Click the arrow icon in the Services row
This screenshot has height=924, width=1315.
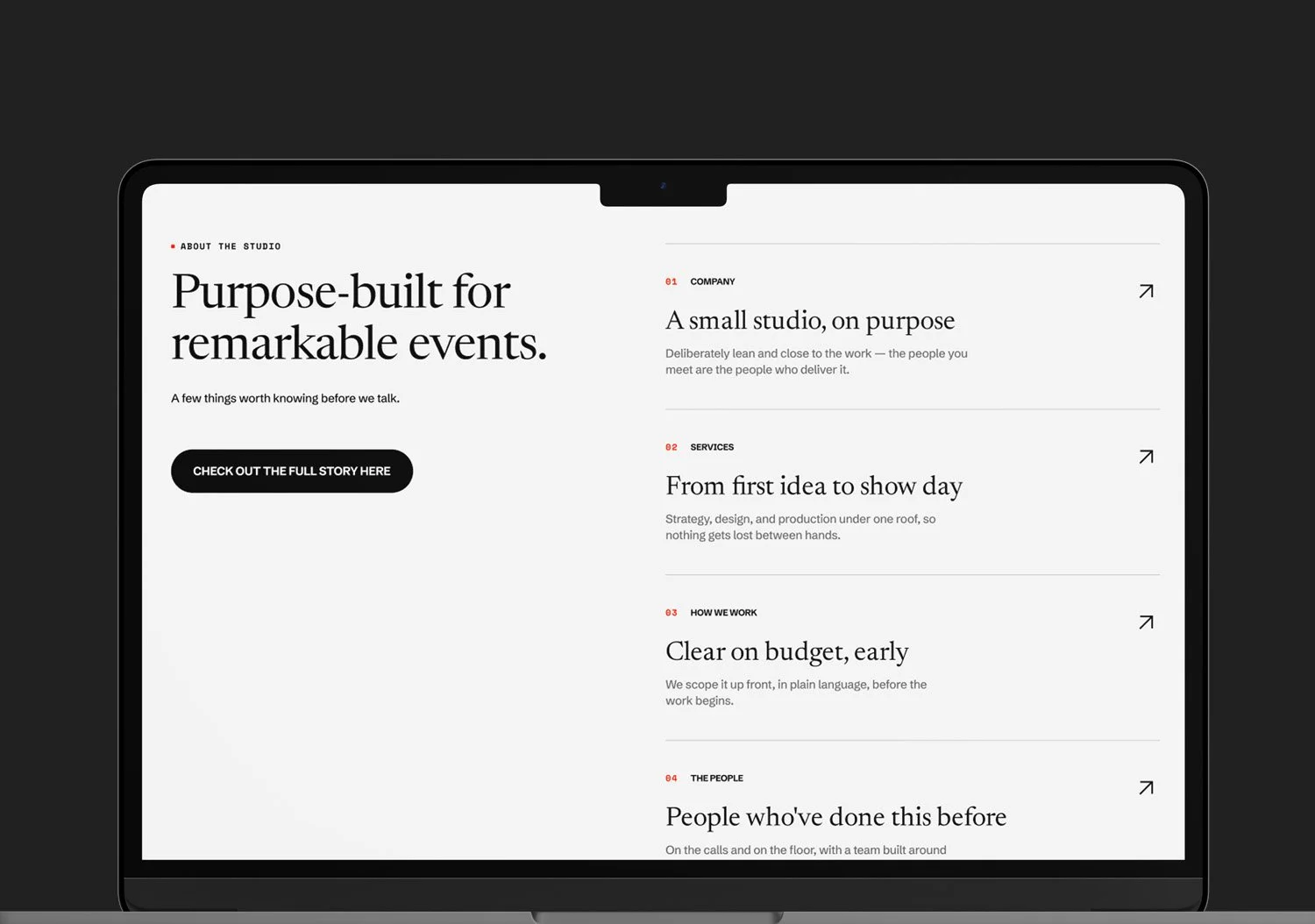[x=1146, y=457]
